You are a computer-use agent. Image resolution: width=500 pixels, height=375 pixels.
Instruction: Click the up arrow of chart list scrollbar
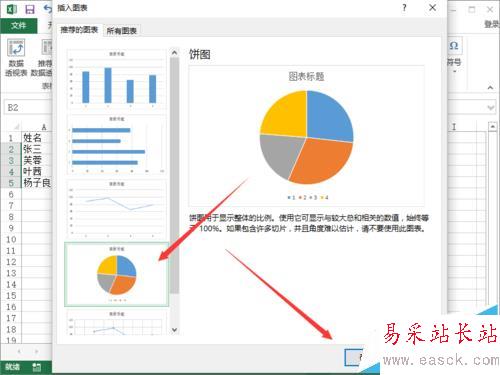[174, 53]
